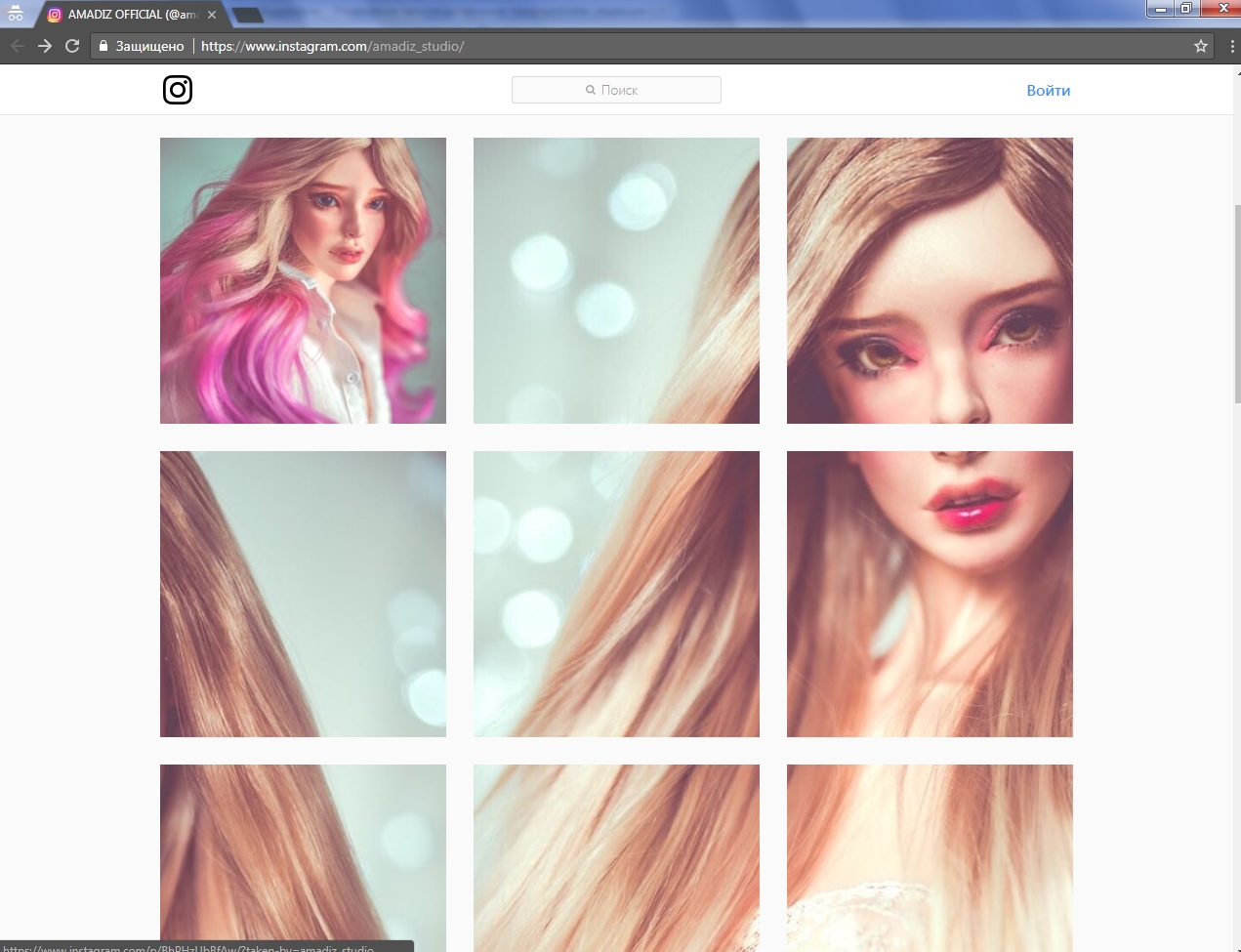
Task: Go back using the browser back arrow
Action: 18,46
